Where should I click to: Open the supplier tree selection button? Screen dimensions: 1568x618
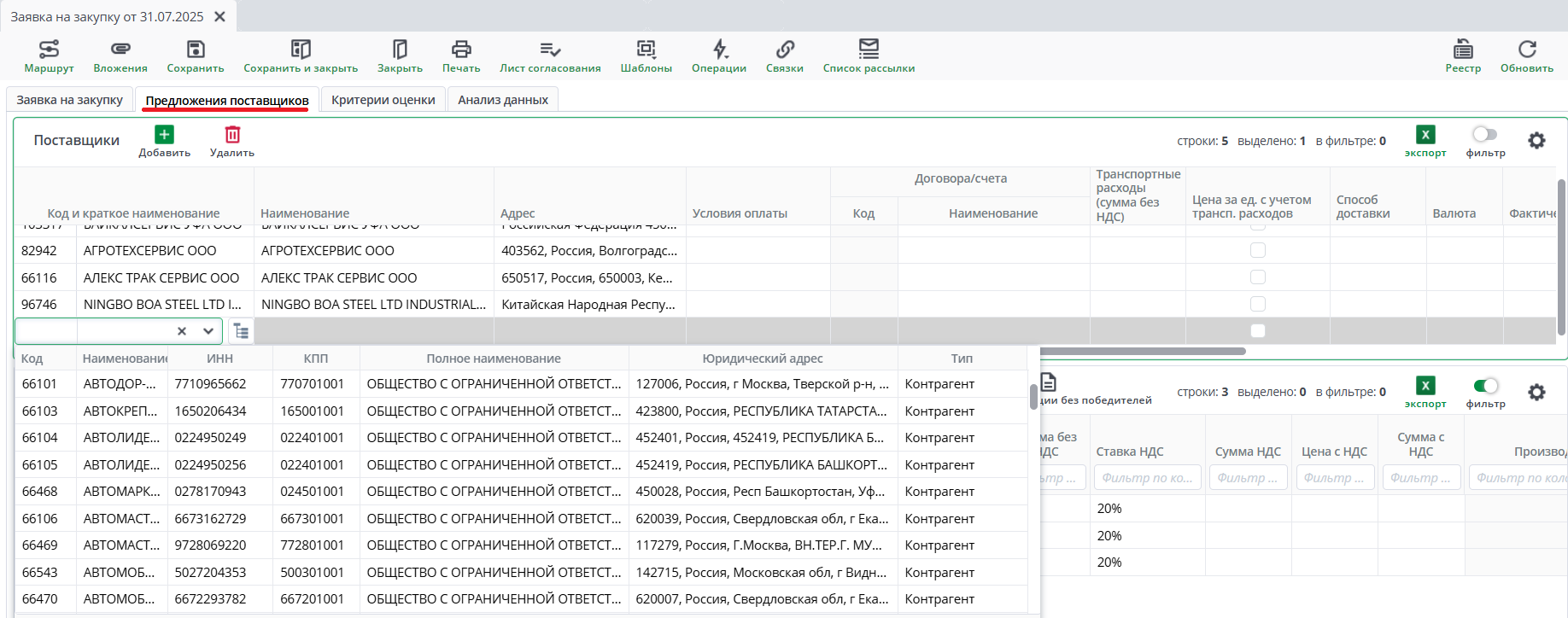pyautogui.click(x=242, y=331)
